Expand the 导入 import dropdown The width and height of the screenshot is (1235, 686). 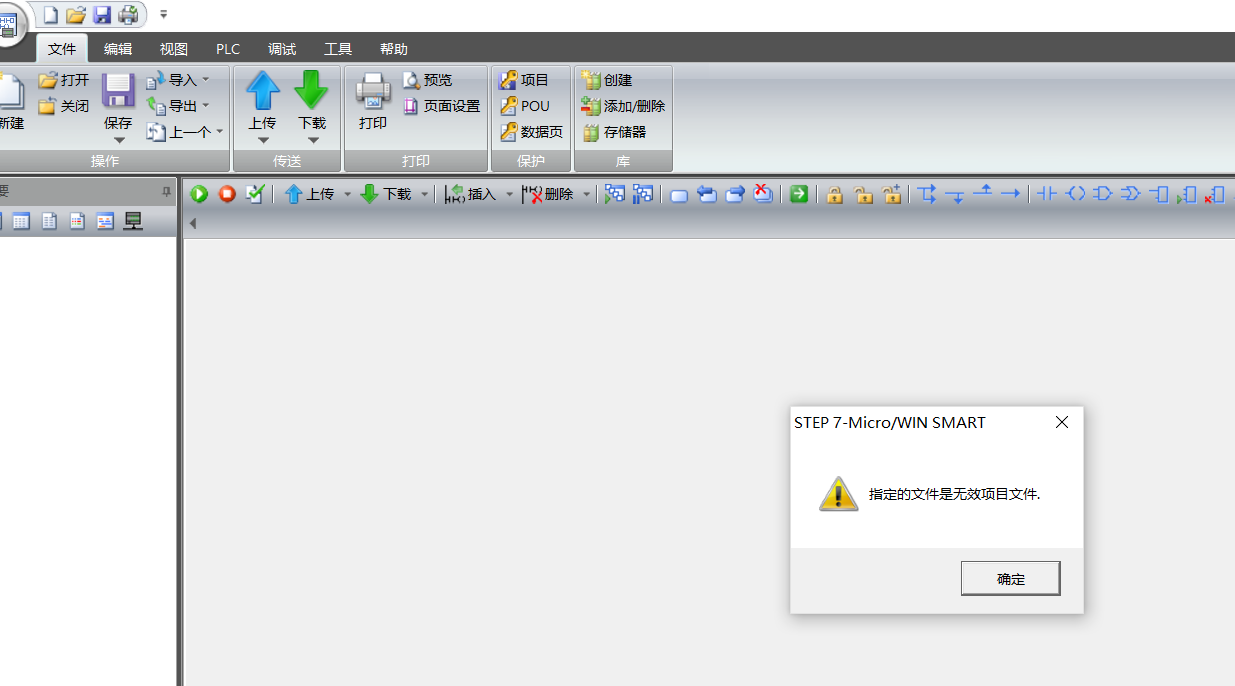[x=206, y=80]
